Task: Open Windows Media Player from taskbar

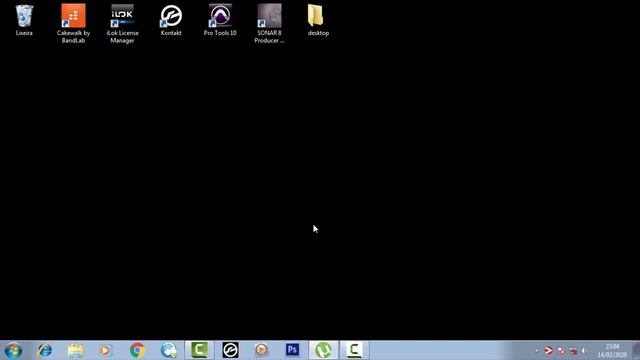Action: 105,350
